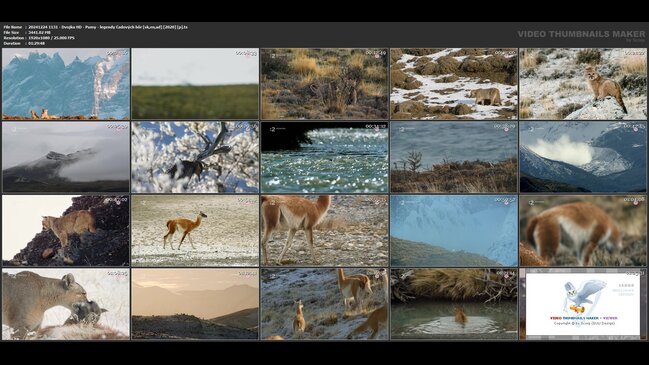Click the Video Thumbnails Maker watermark logo

point(581,35)
